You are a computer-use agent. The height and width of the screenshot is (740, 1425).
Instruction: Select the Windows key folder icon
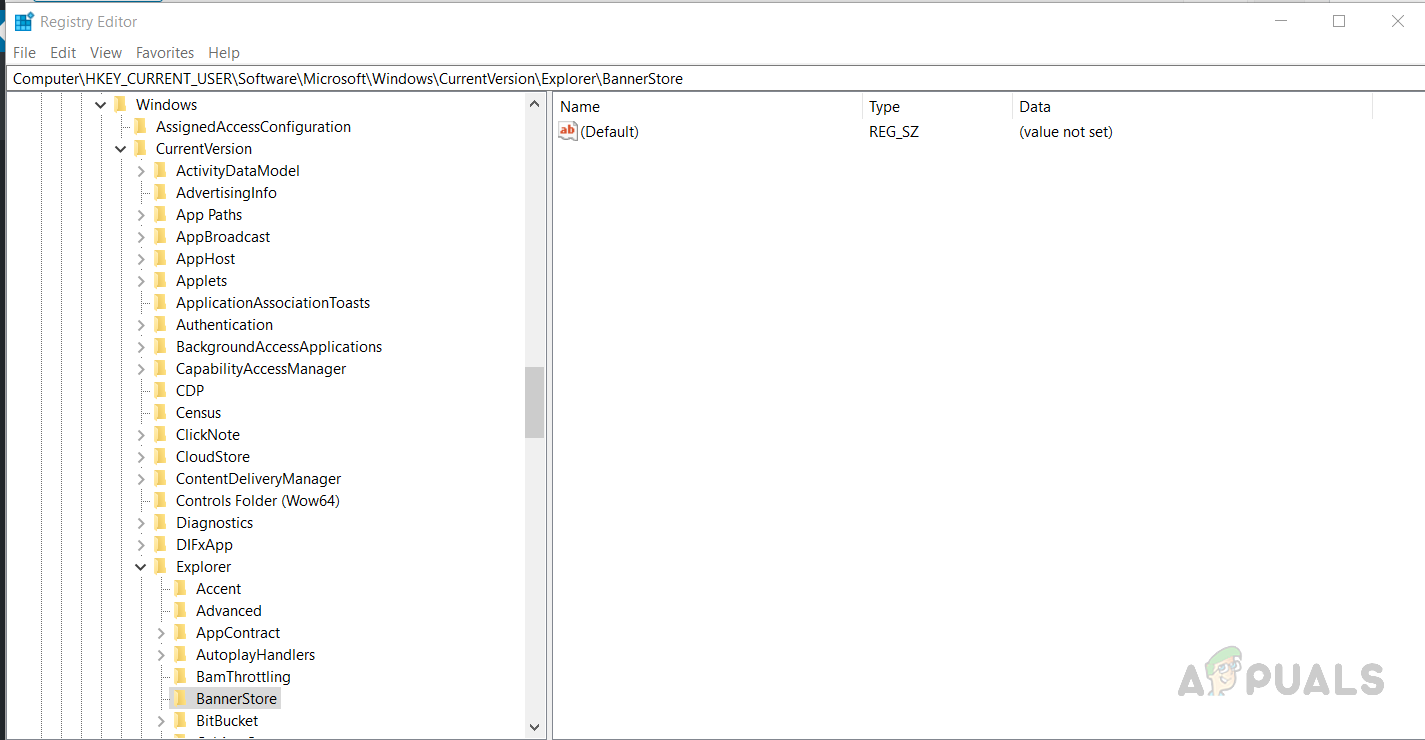click(x=121, y=104)
